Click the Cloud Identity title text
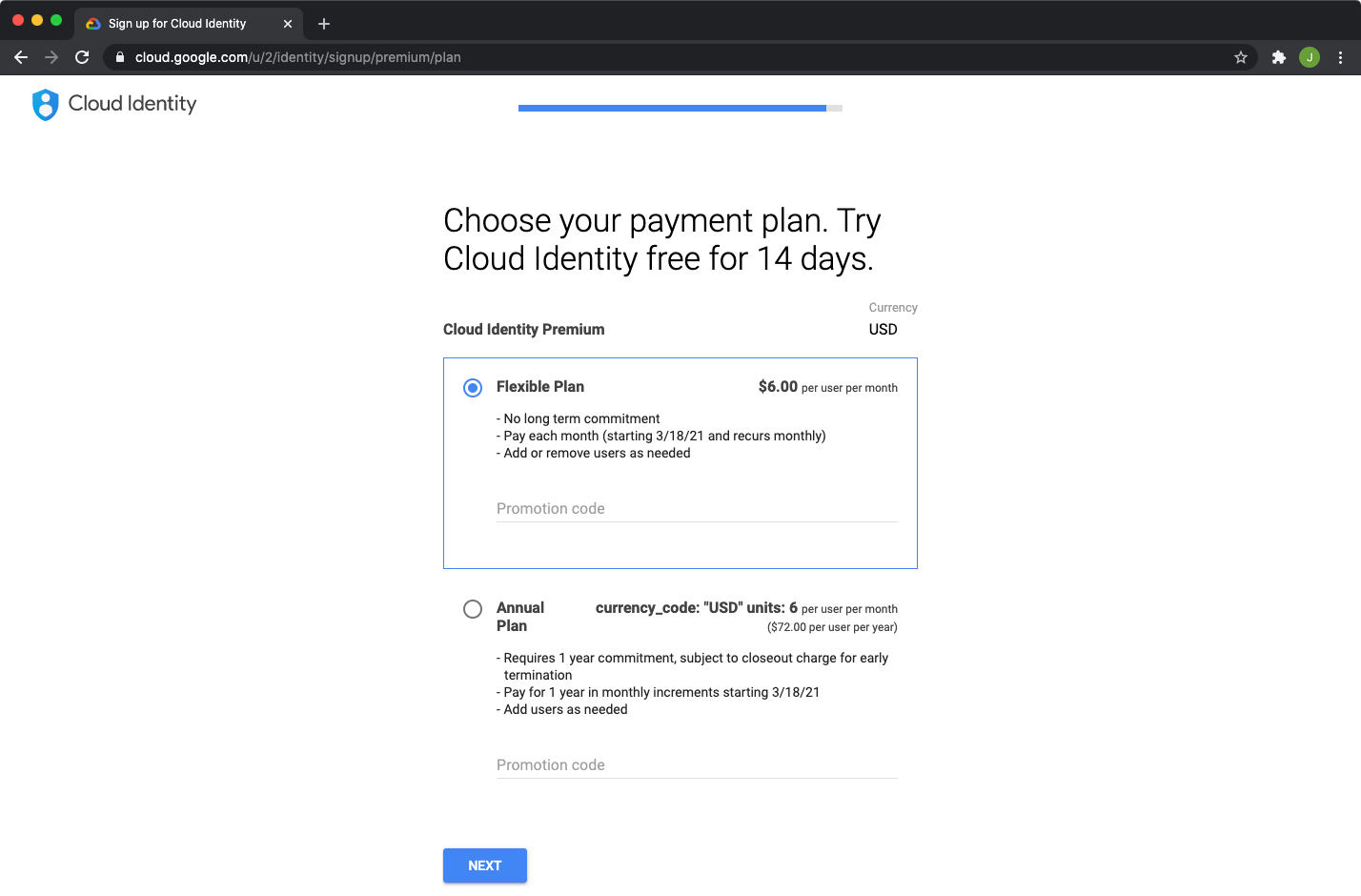 [132, 104]
